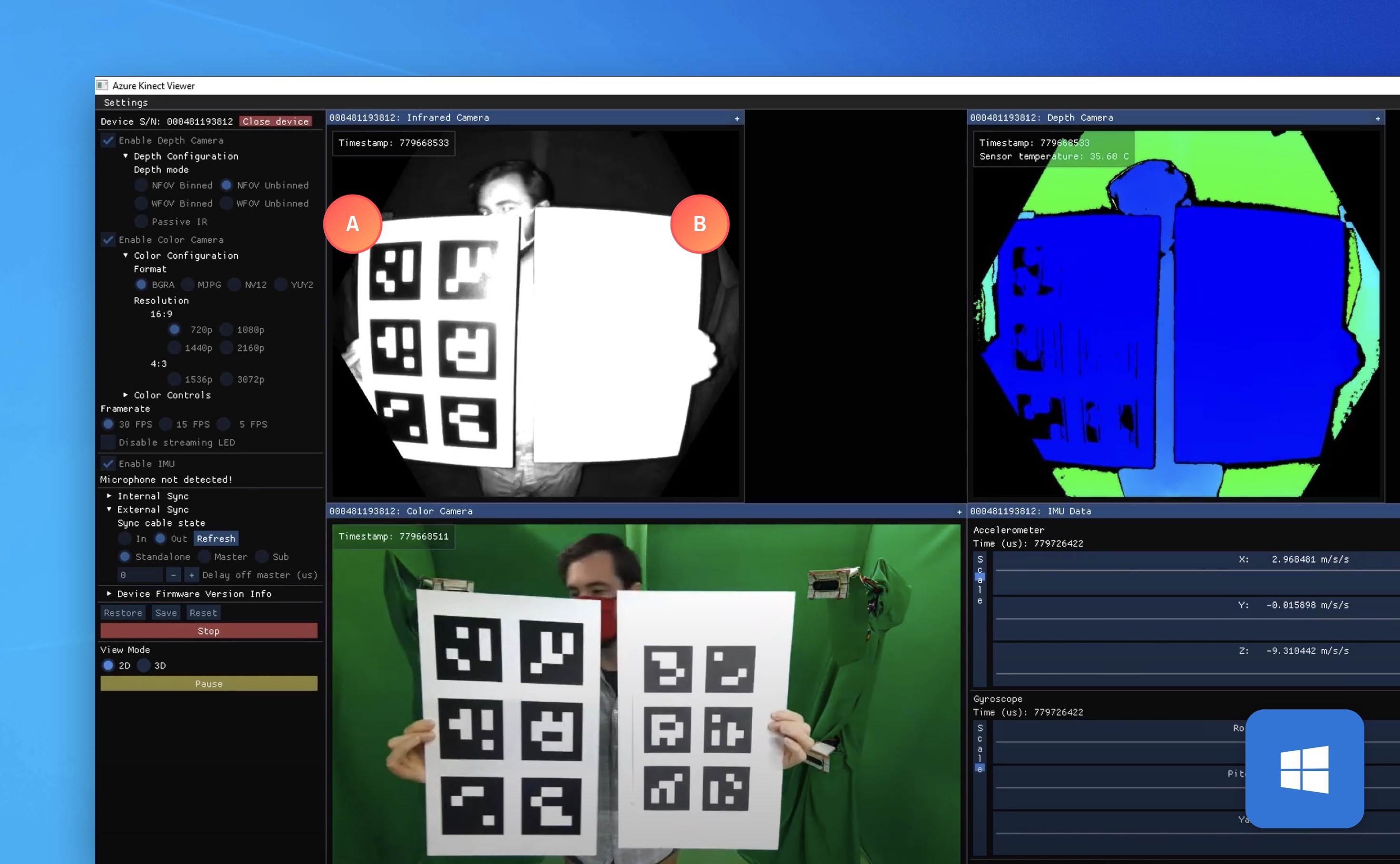Collapse the Depth Configuration section

click(x=126, y=156)
